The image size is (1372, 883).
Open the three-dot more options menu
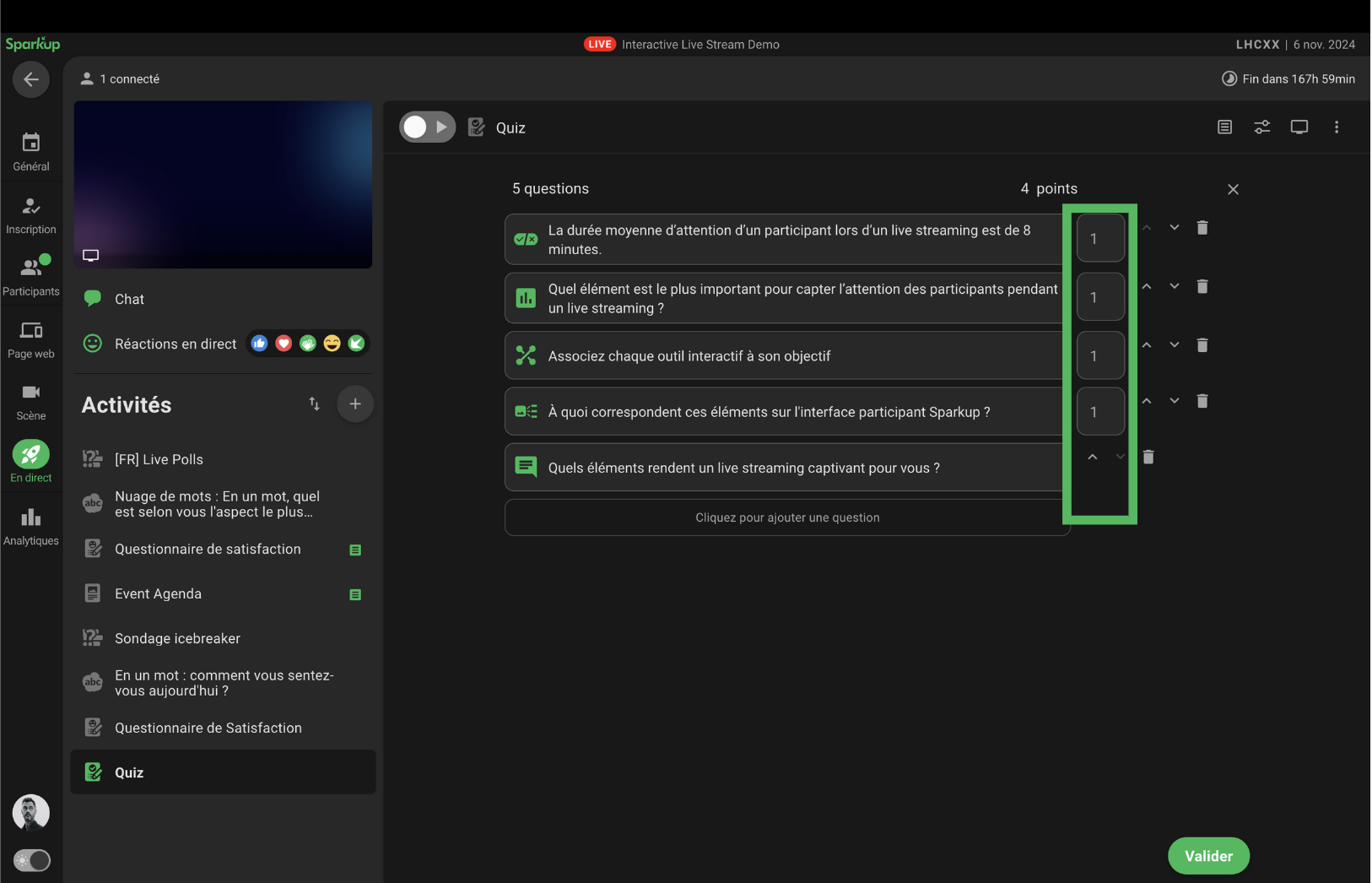(x=1336, y=127)
